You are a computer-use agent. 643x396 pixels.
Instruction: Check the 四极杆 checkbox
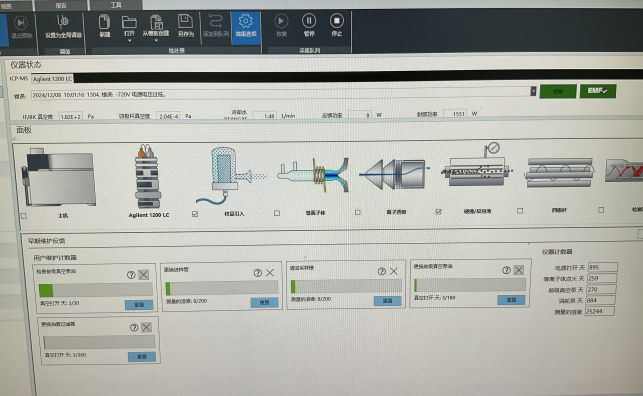[x=520, y=211]
